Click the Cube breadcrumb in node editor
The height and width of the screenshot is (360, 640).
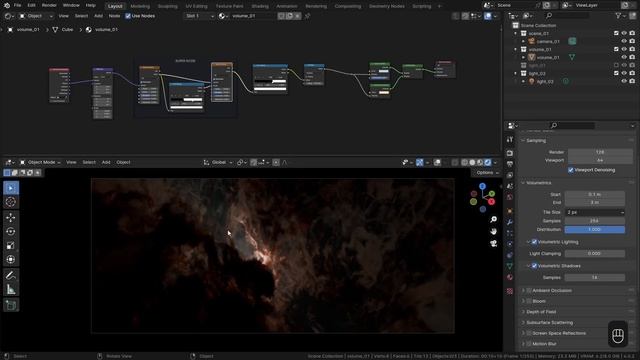point(67,30)
